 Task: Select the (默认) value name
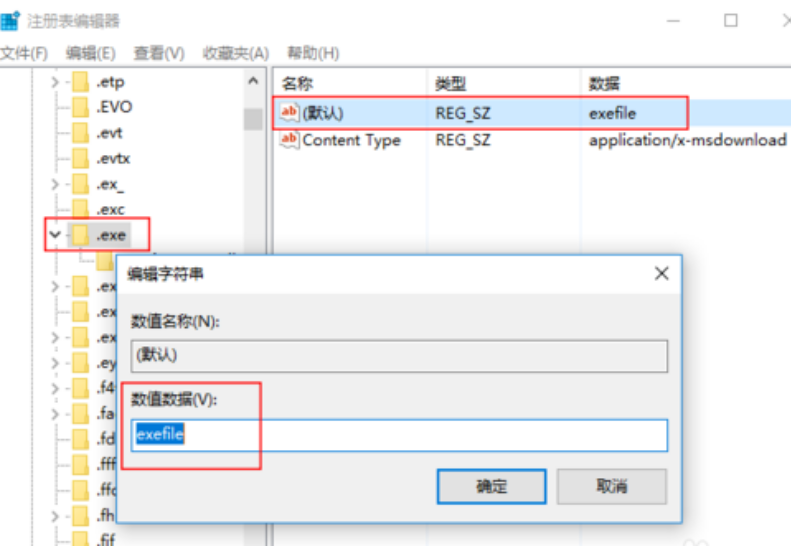pos(323,113)
